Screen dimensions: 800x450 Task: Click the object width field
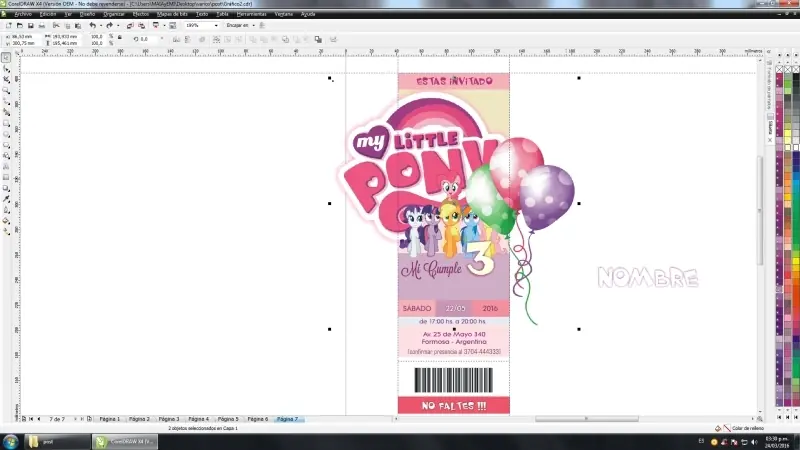pos(65,37)
